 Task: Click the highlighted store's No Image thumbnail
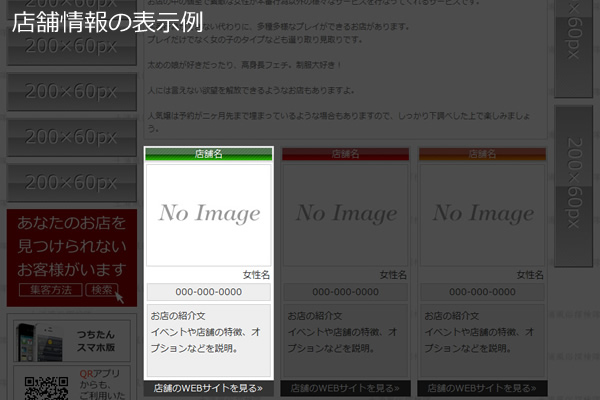coord(209,214)
